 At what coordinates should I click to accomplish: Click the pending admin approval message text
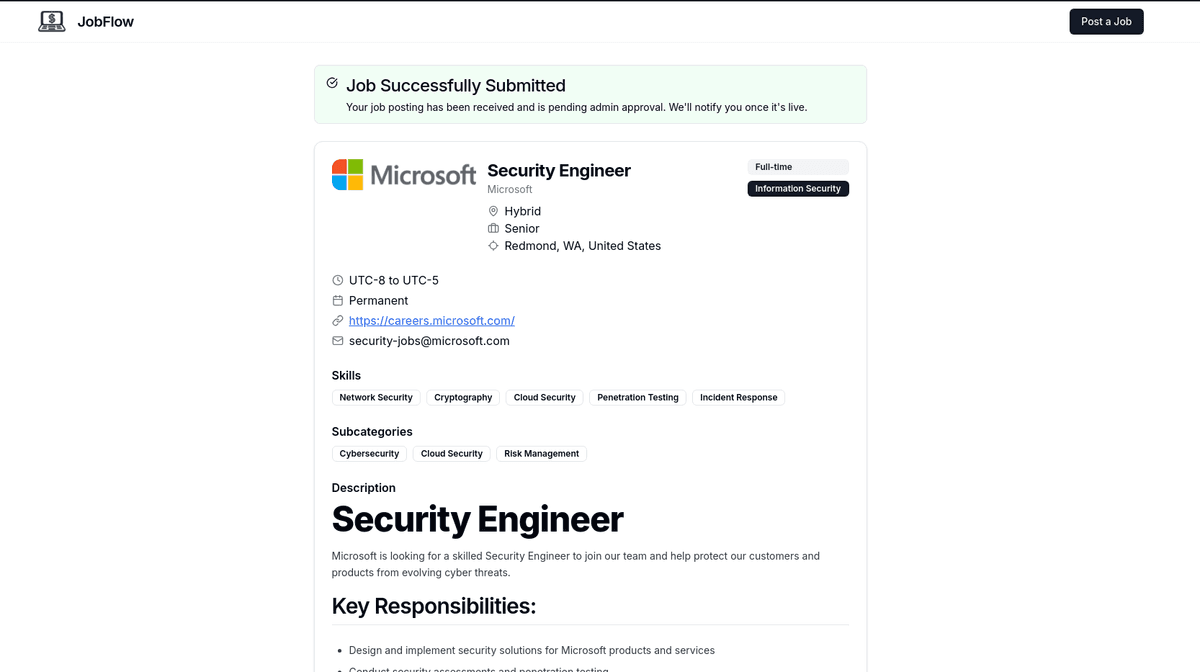(x=576, y=107)
